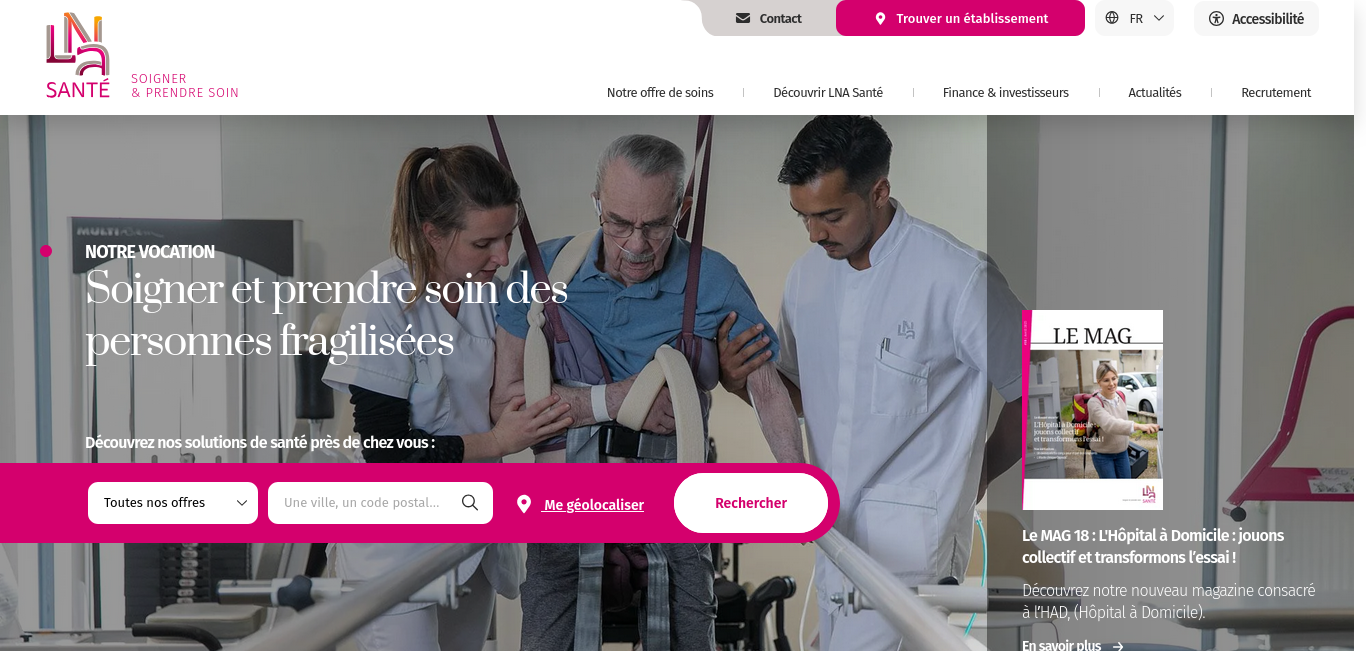Image resolution: width=1366 pixels, height=651 pixels.
Task: Click the Me géolocaliser link
Action: 593,505
